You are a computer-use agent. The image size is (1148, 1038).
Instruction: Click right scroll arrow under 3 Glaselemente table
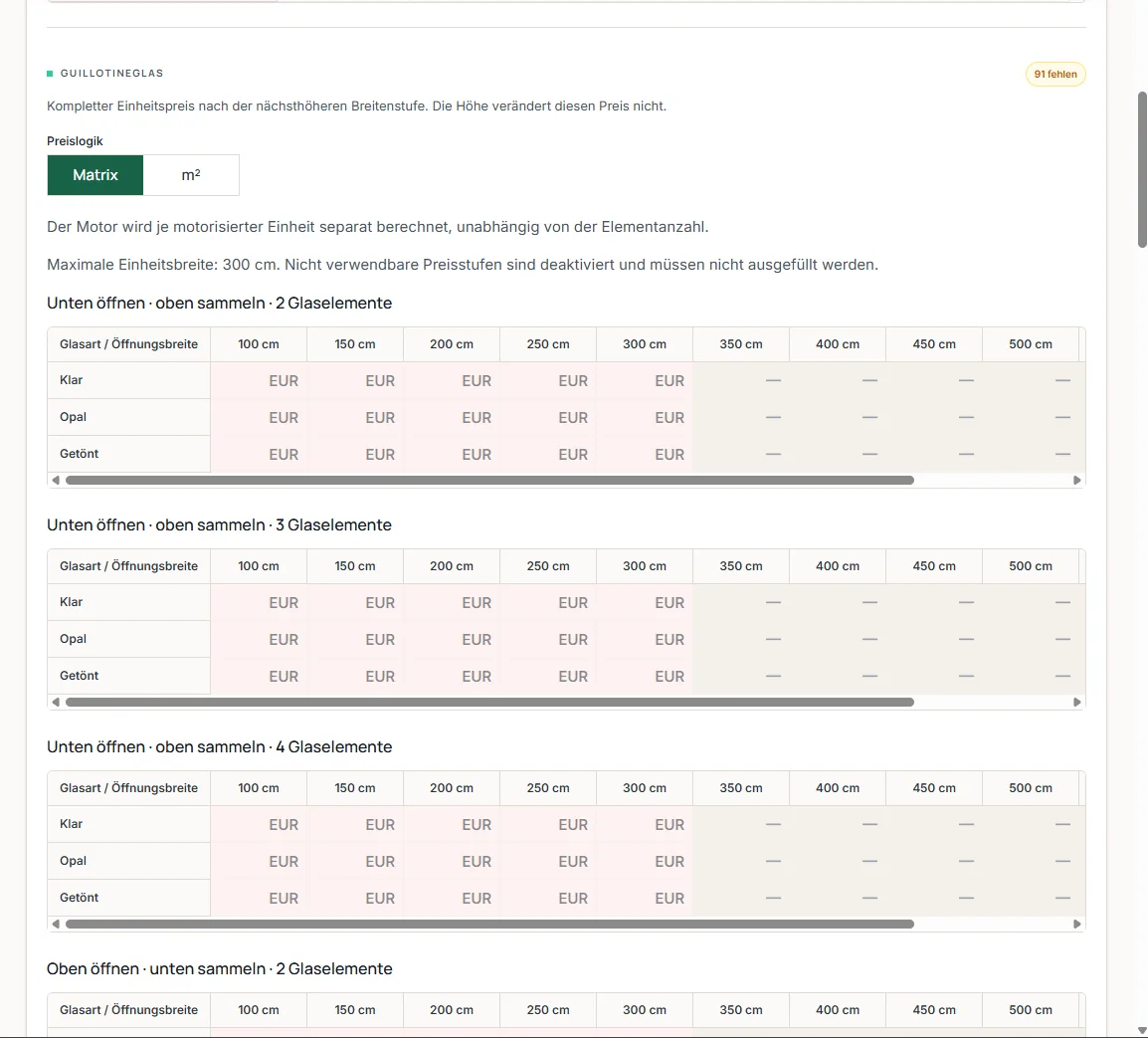pos(1077,703)
